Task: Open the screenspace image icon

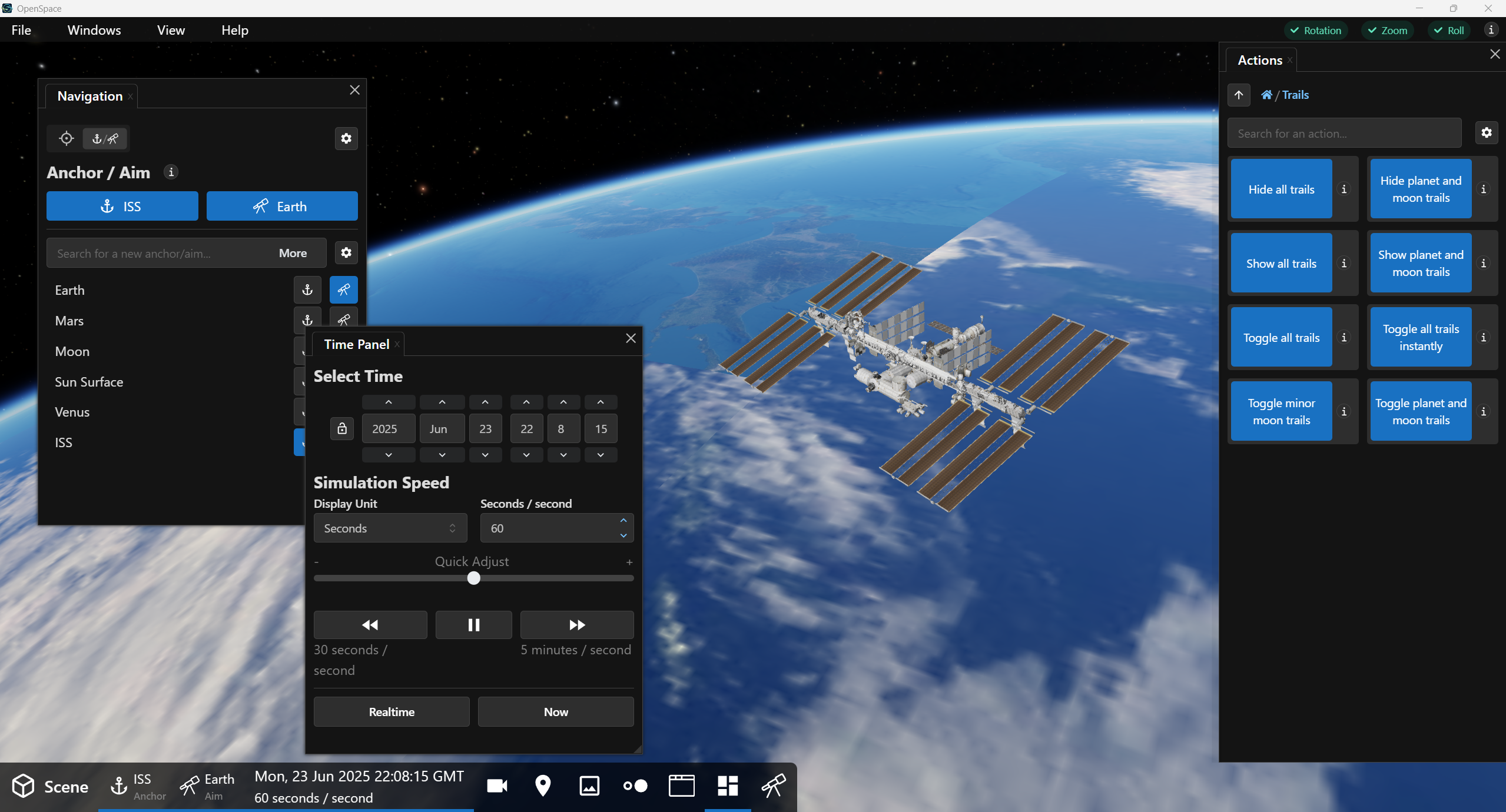Action: click(x=589, y=786)
